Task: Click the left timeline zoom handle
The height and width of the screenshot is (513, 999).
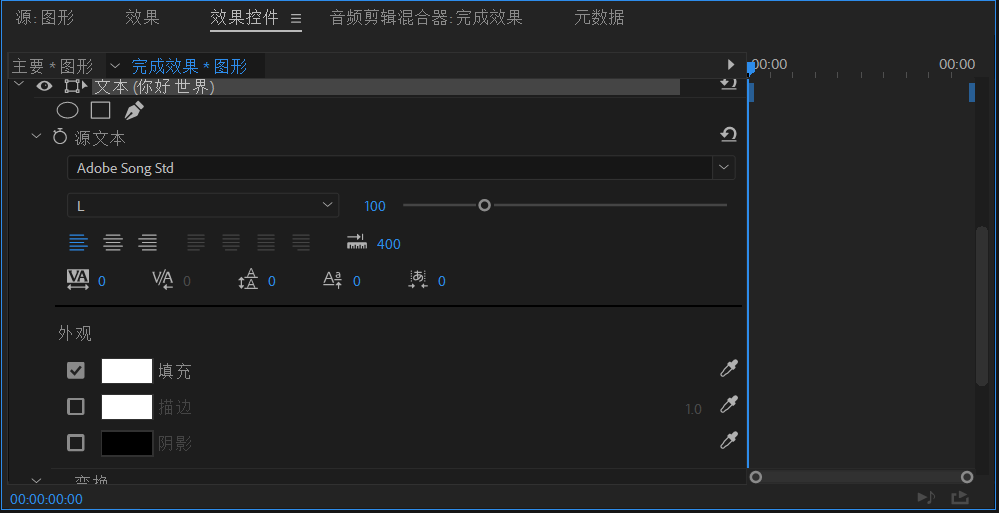Action: pyautogui.click(x=756, y=477)
